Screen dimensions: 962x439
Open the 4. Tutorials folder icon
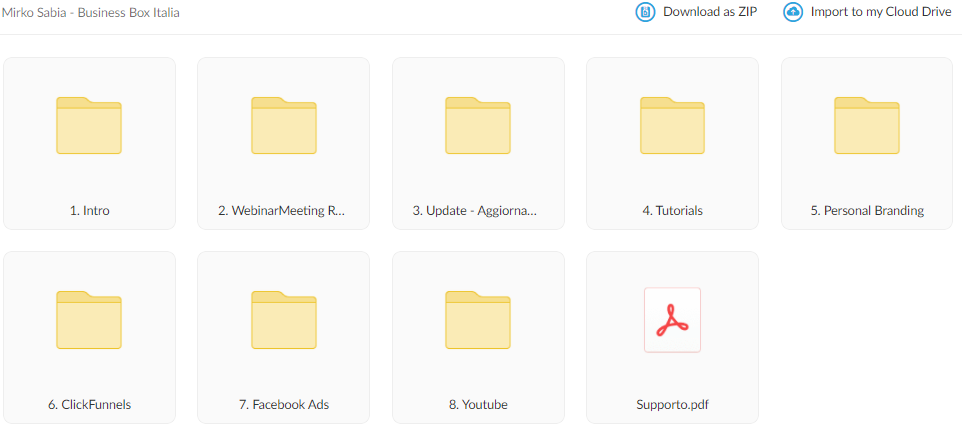(672, 125)
